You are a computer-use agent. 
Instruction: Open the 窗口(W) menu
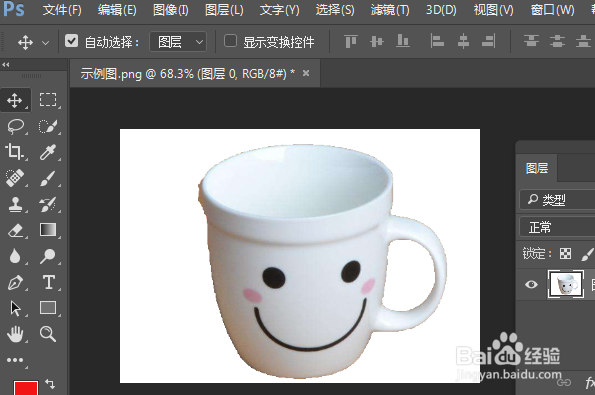tap(552, 10)
